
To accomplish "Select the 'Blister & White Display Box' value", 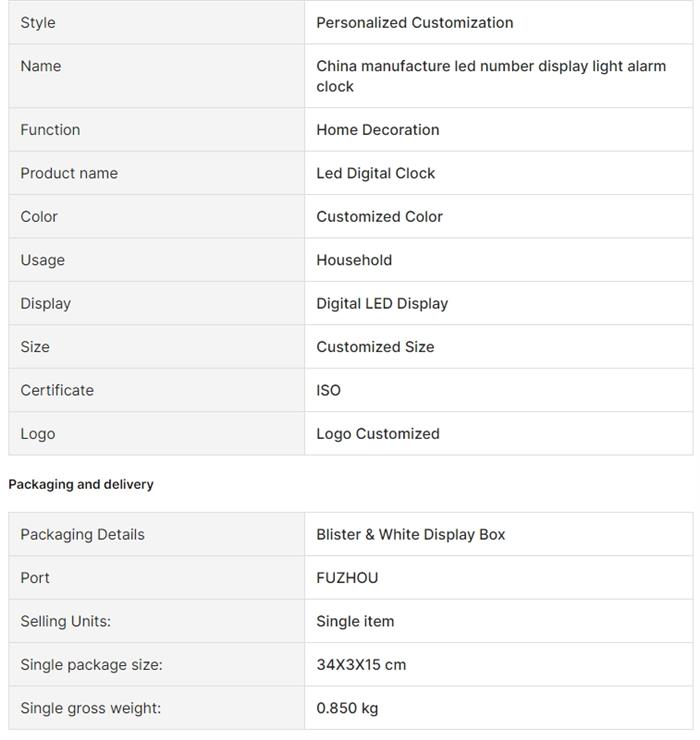I will click(x=410, y=535).
